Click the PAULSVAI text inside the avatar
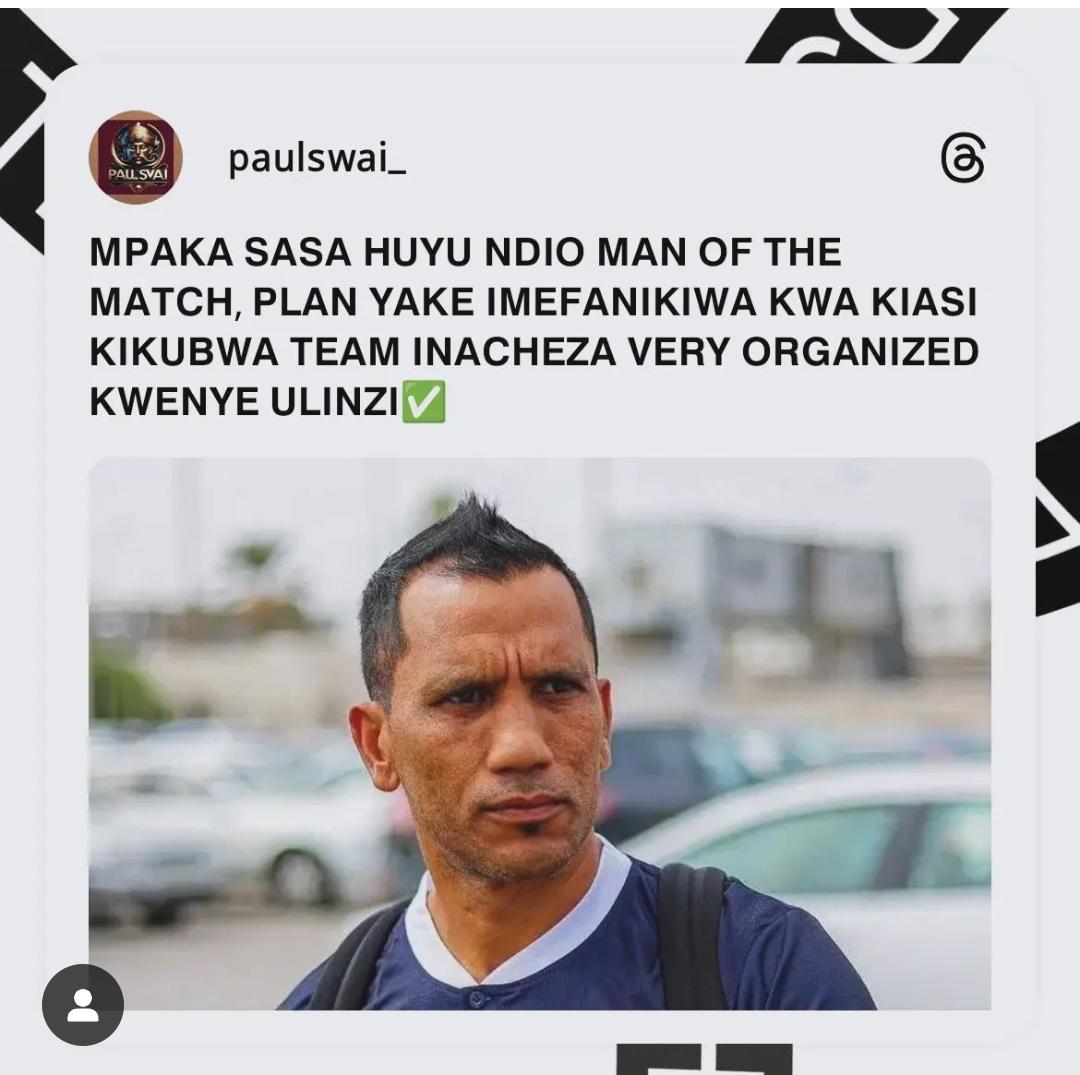This screenshot has height=1075, width=1080. point(136,174)
